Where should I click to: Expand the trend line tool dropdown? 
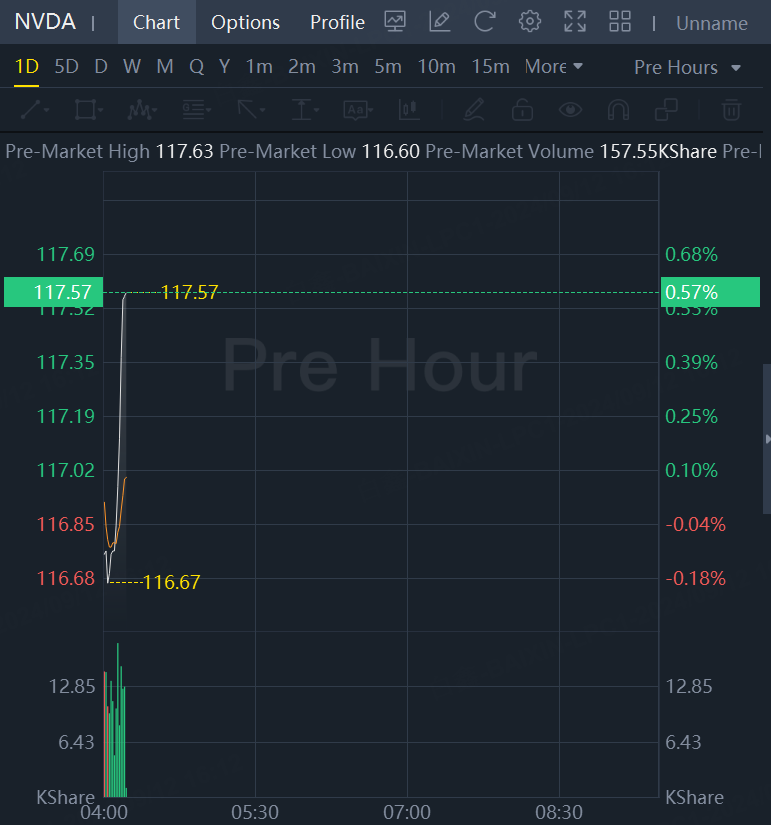35,109
